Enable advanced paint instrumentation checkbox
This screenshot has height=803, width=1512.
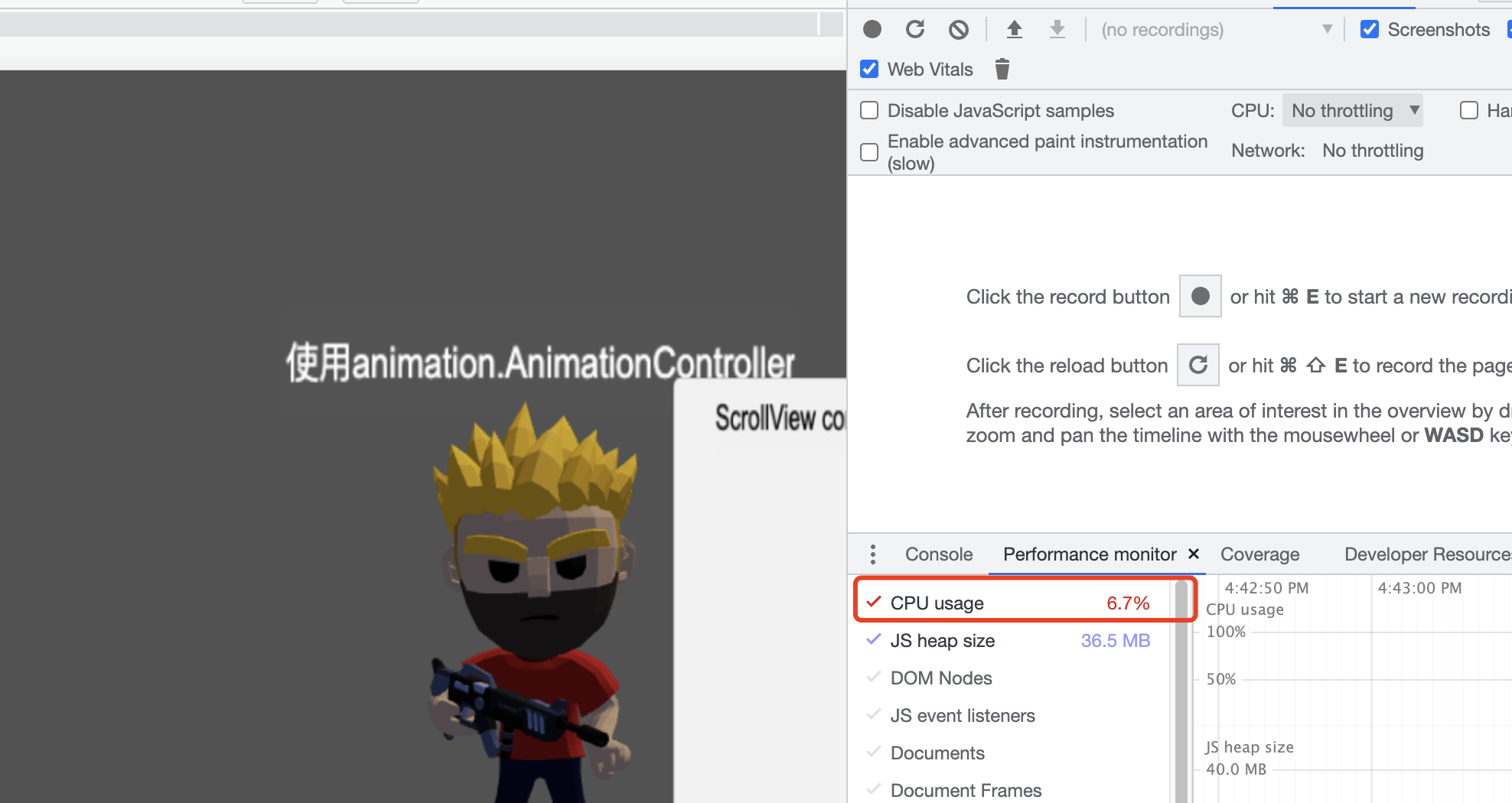[869, 152]
